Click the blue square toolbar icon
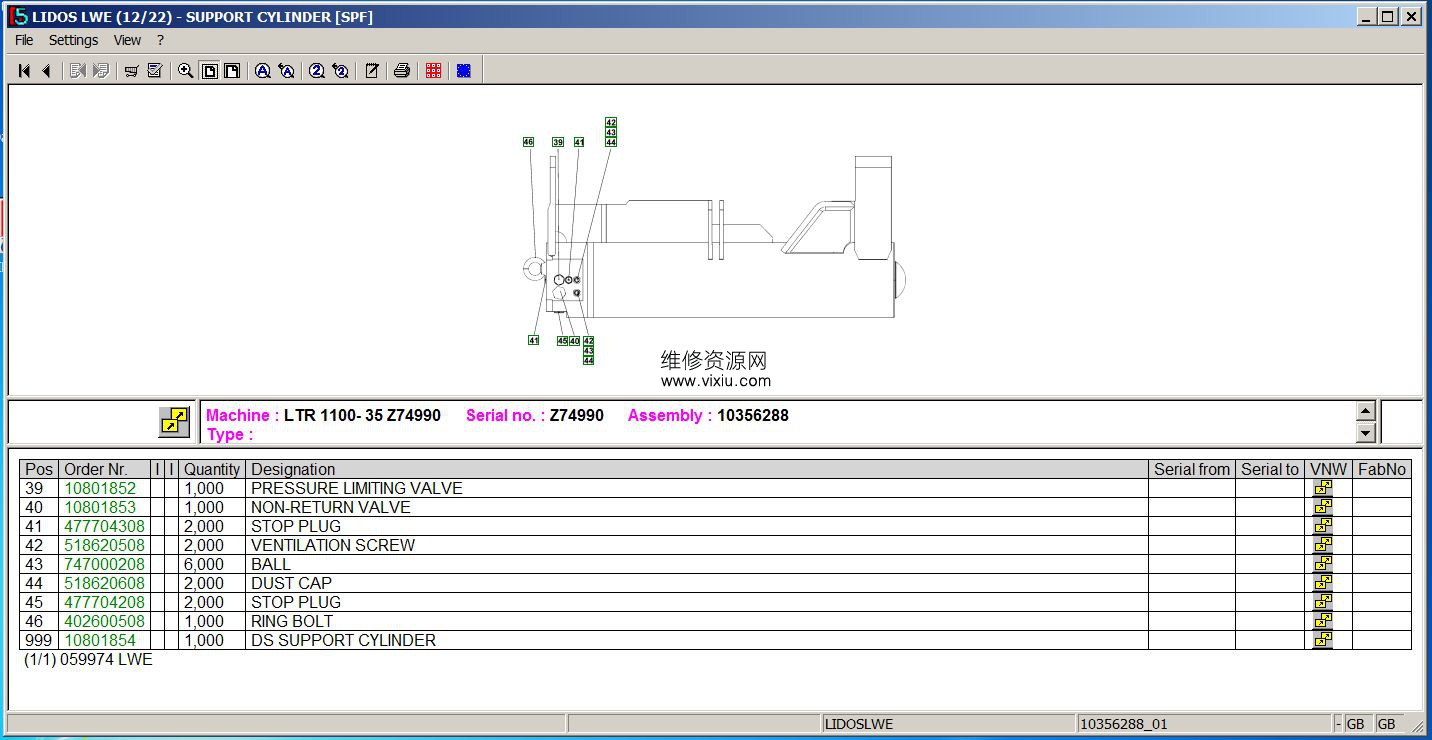This screenshot has width=1432, height=740. click(x=463, y=71)
